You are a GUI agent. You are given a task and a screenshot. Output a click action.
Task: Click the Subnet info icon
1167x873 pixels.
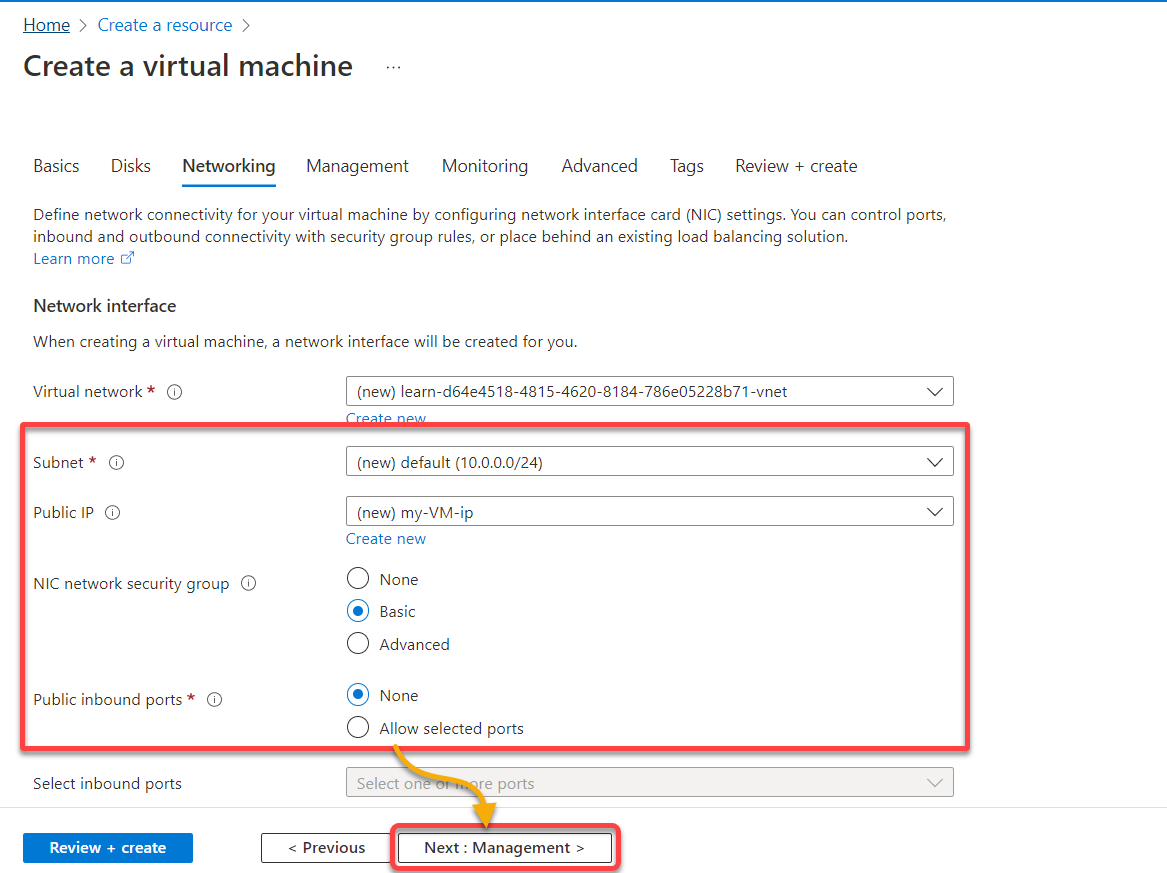pyautogui.click(x=116, y=463)
